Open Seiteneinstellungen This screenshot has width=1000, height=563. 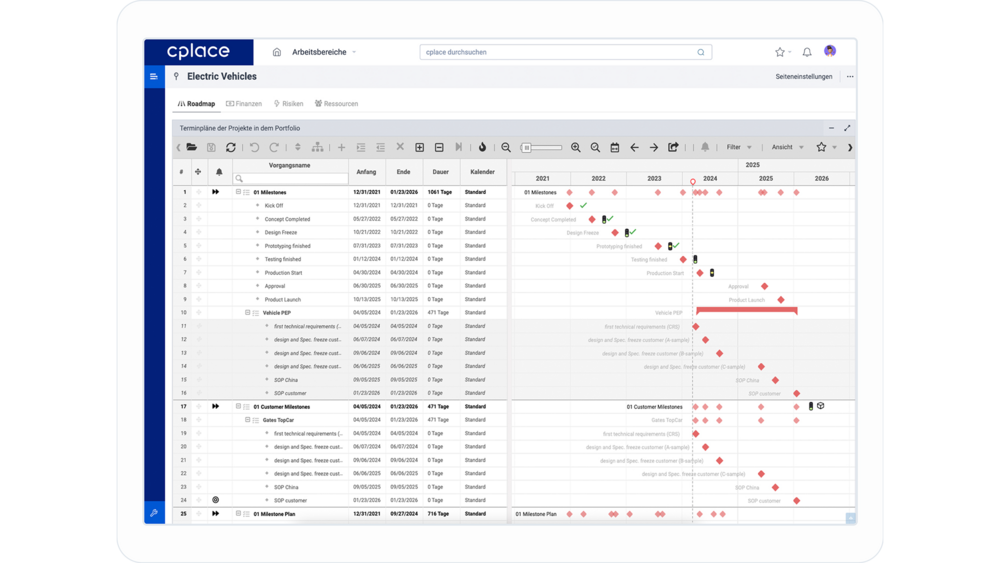tap(803, 76)
